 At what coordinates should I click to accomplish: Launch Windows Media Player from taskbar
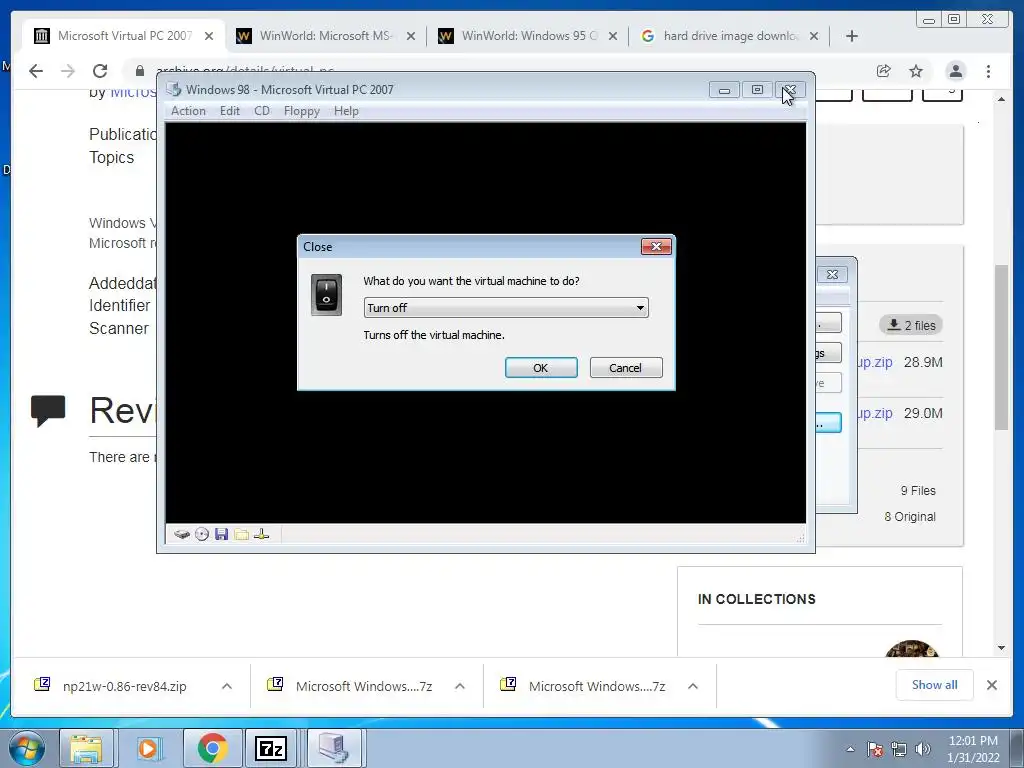tap(148, 748)
